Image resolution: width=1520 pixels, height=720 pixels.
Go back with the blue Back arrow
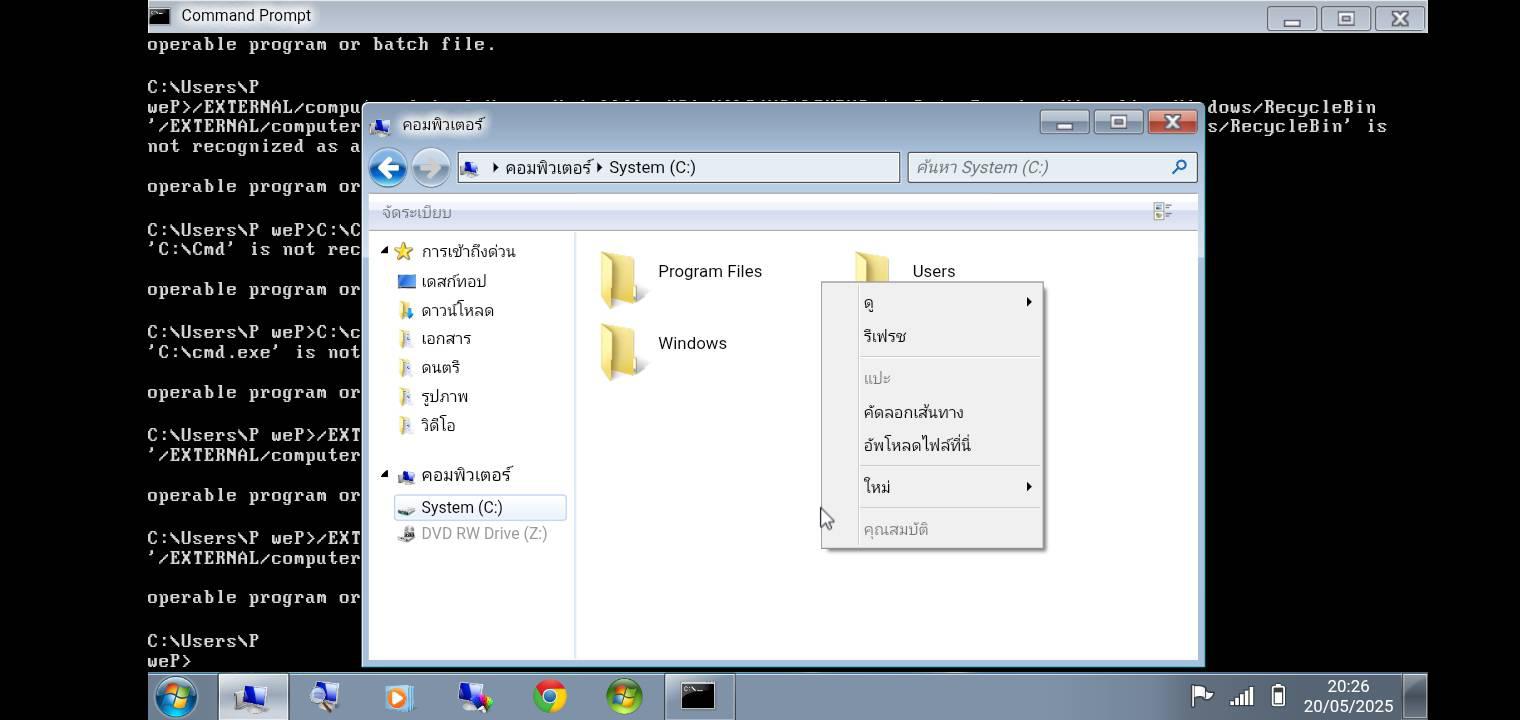388,167
